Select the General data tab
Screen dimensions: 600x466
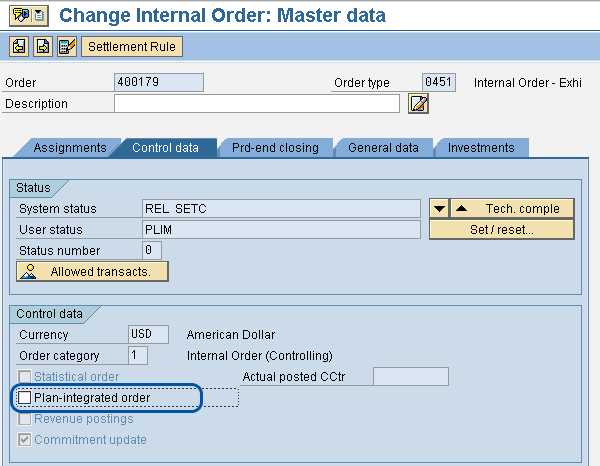click(x=383, y=148)
